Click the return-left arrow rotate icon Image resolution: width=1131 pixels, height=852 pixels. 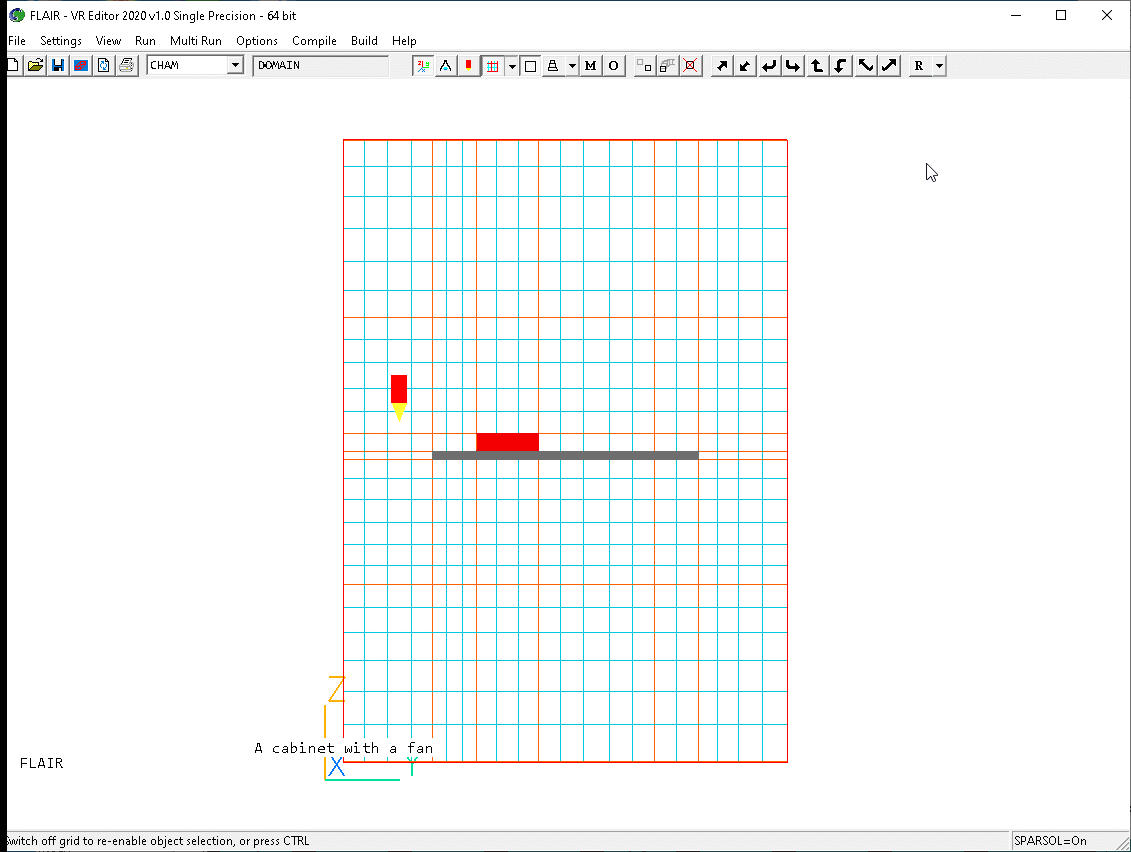tap(769, 66)
